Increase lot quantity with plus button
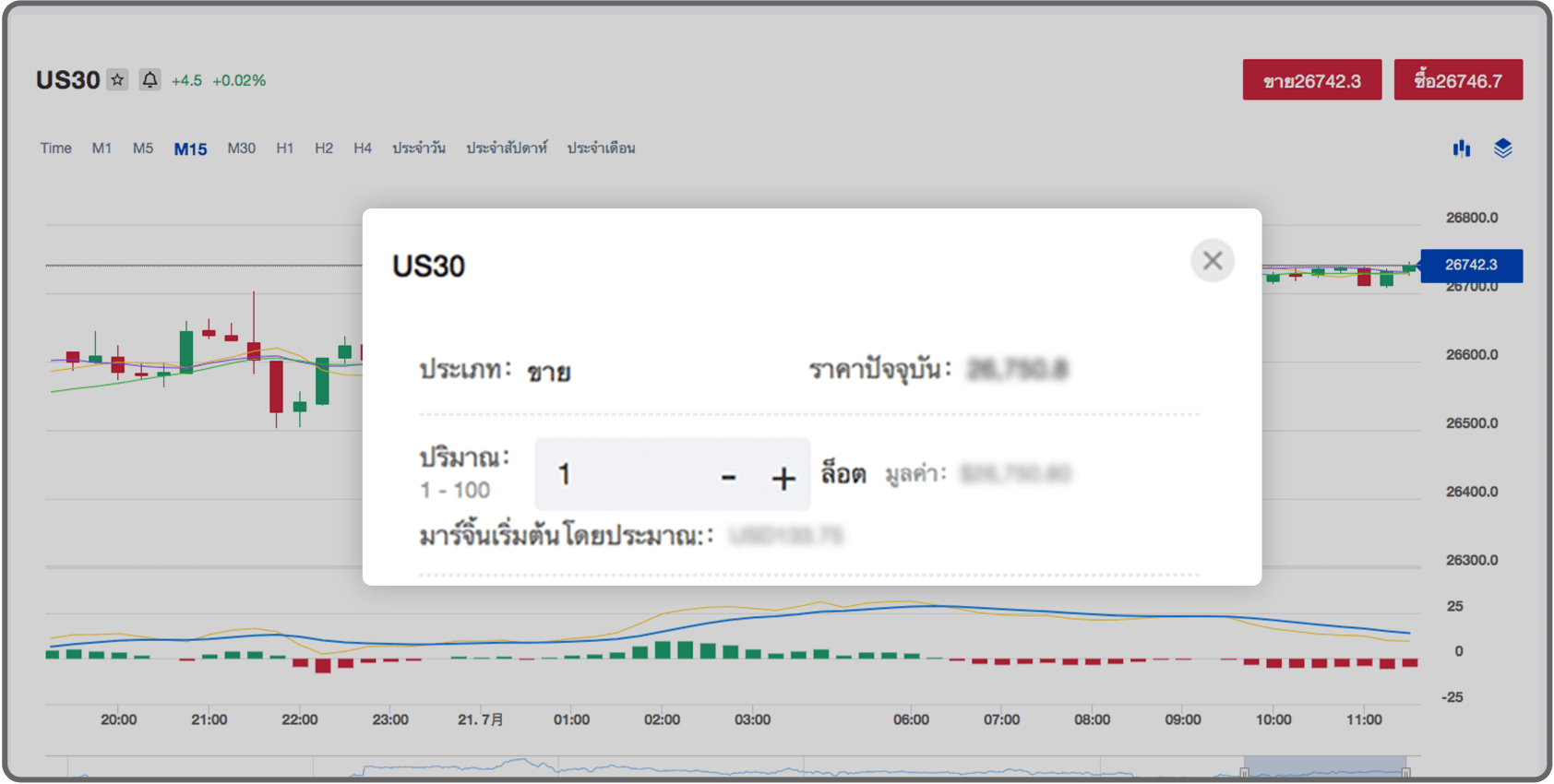This screenshot has width=1554, height=784. (783, 477)
